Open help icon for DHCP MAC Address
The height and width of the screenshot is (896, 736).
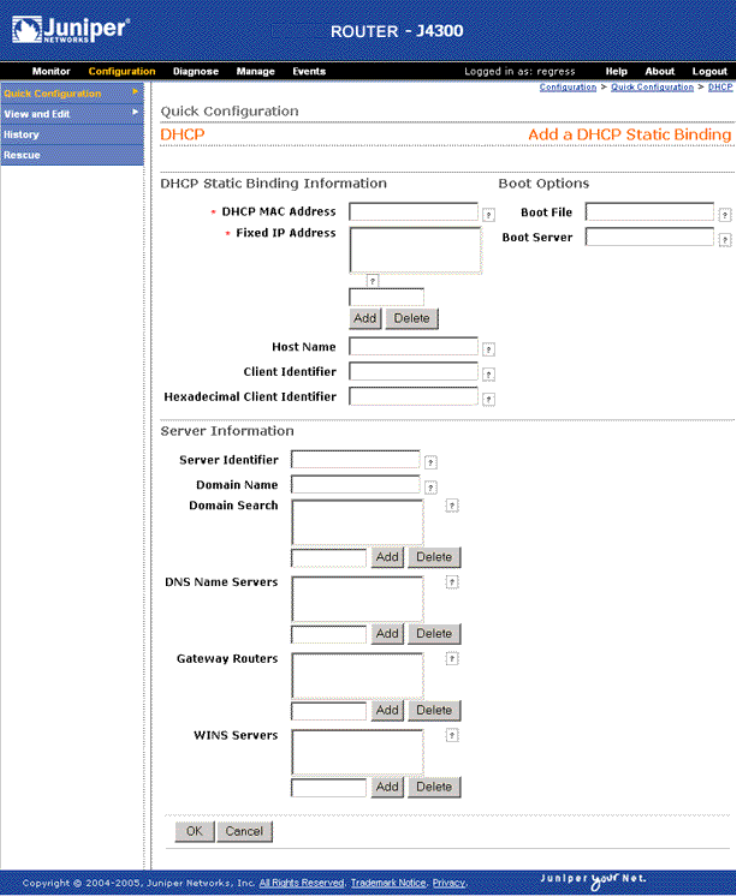point(489,215)
